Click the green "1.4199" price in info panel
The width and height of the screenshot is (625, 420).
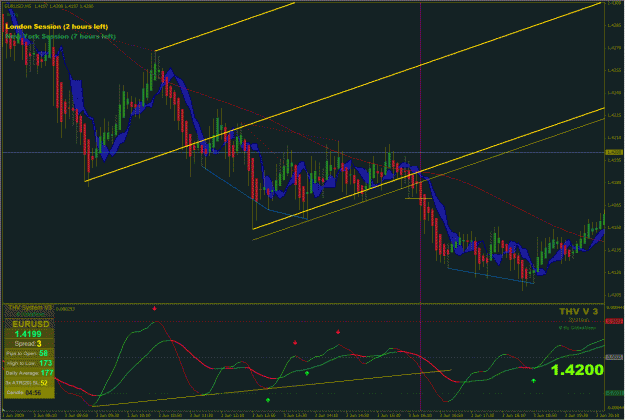pos(28,334)
